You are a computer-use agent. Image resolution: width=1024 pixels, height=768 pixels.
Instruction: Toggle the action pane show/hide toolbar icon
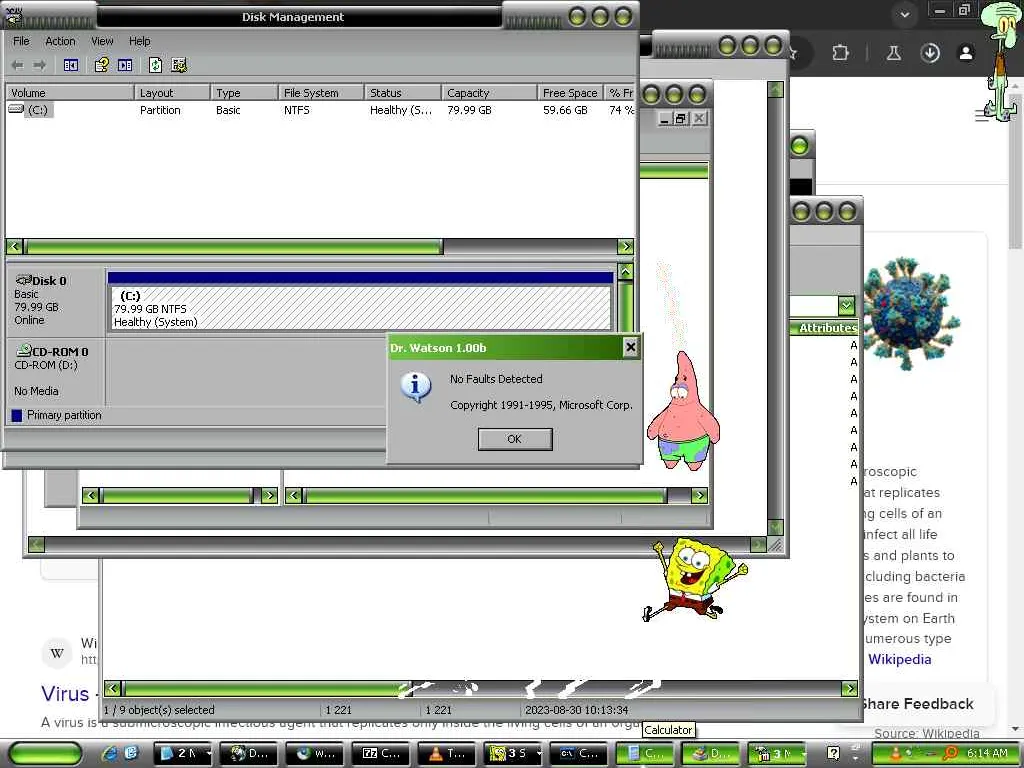[125, 65]
